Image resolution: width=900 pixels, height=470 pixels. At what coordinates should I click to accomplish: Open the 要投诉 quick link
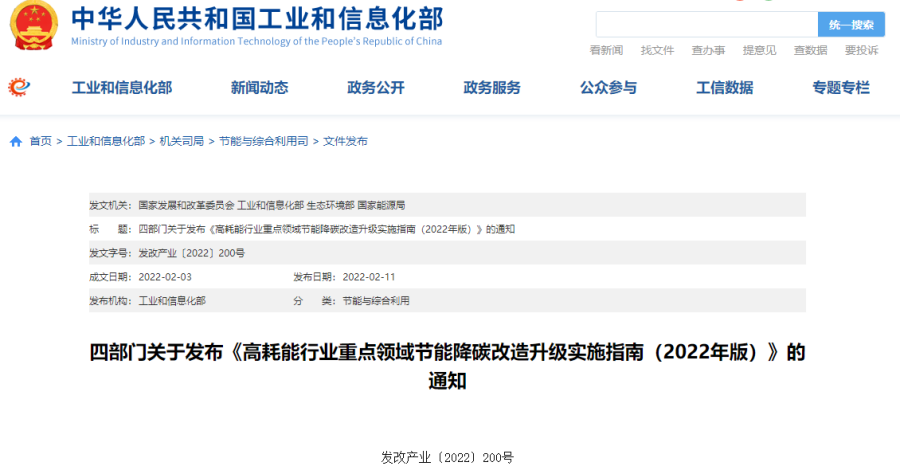click(862, 51)
